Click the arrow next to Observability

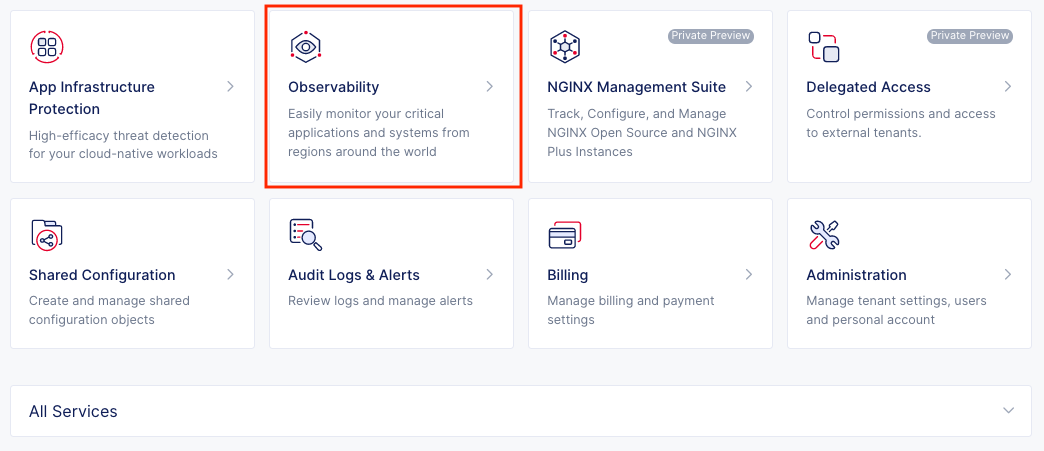coord(490,87)
